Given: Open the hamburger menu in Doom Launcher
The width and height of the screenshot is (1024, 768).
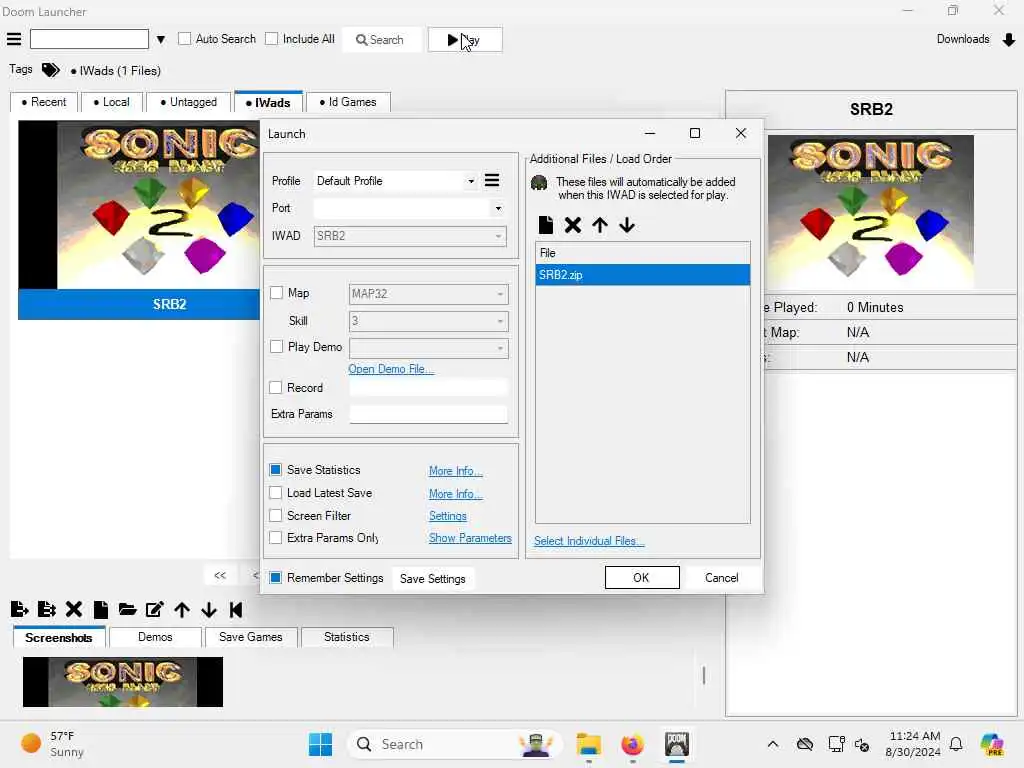Looking at the screenshot, I should tap(14, 39).
